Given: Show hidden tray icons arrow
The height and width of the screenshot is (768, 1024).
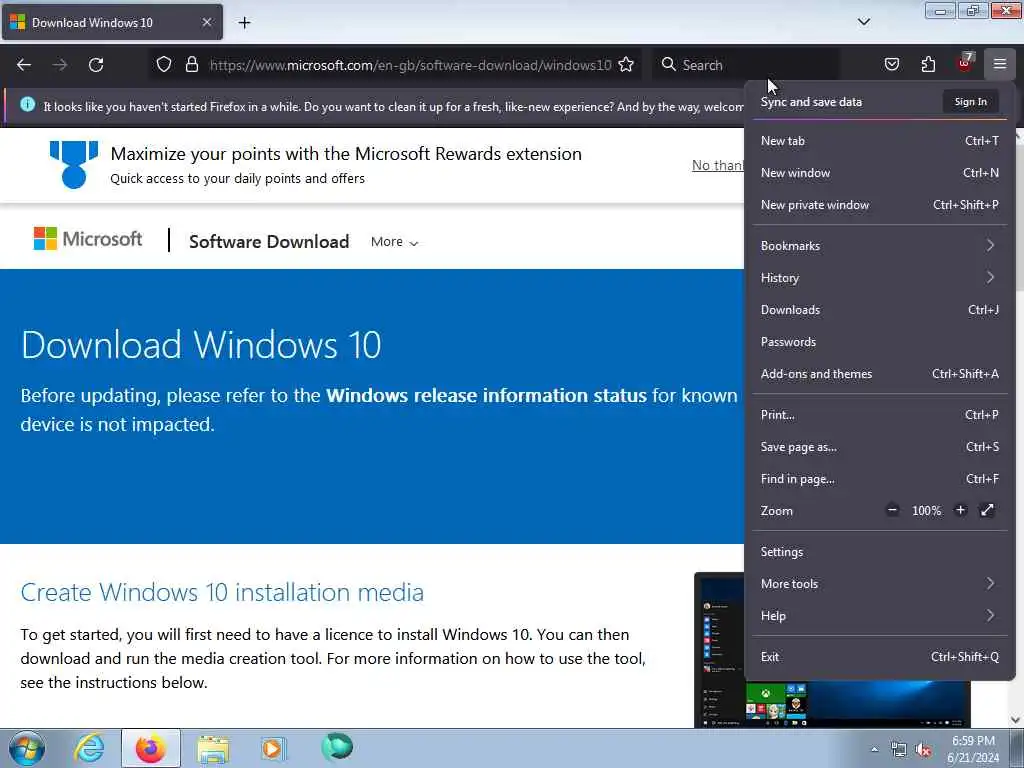Looking at the screenshot, I should [874, 750].
